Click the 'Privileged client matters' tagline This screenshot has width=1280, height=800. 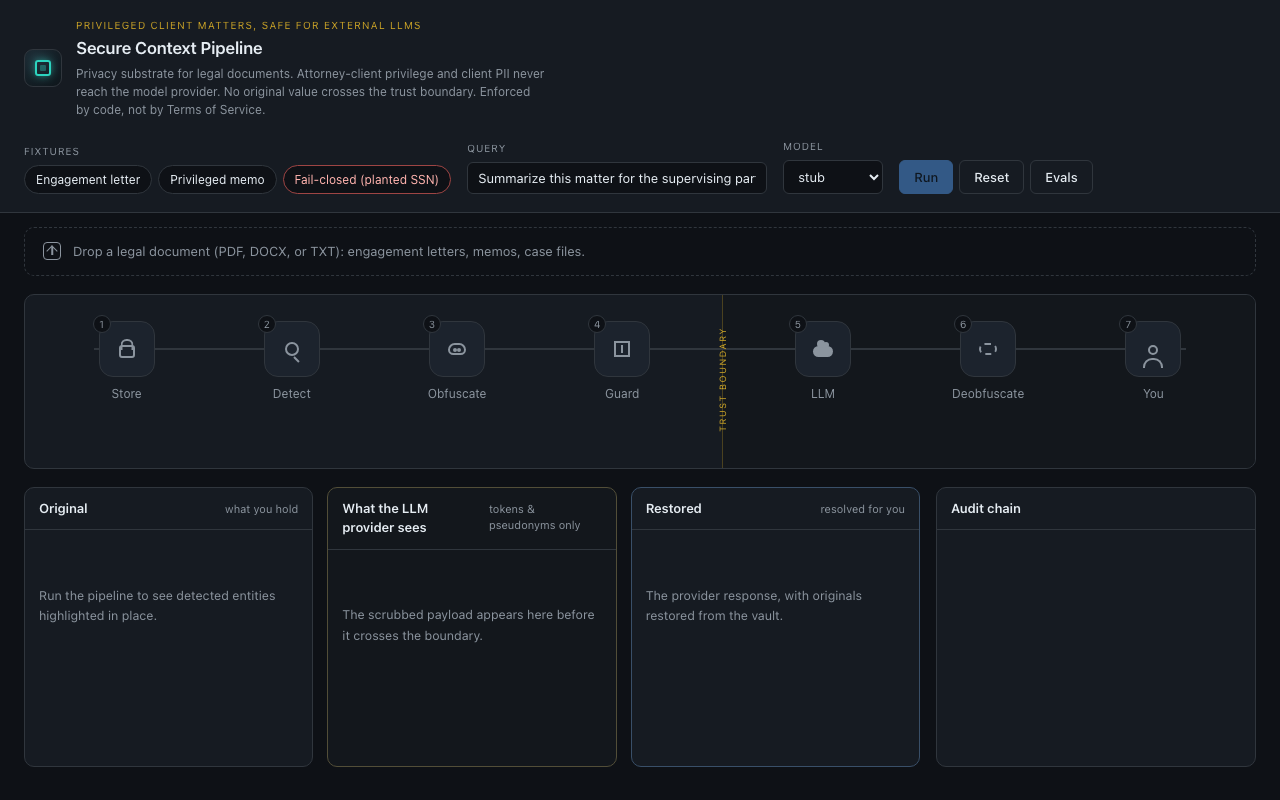coord(249,25)
